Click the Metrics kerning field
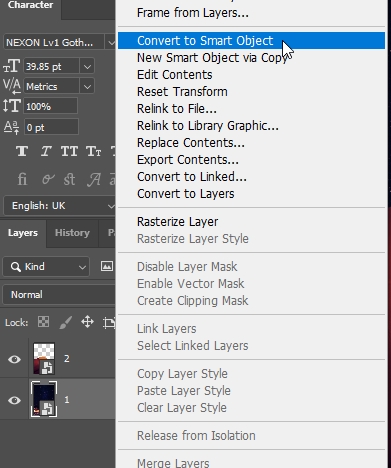 [52, 86]
